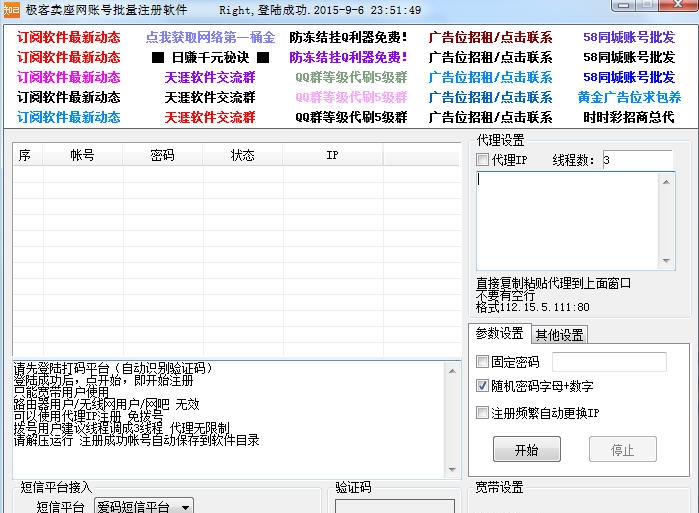Click the 状态 column header

click(242, 155)
